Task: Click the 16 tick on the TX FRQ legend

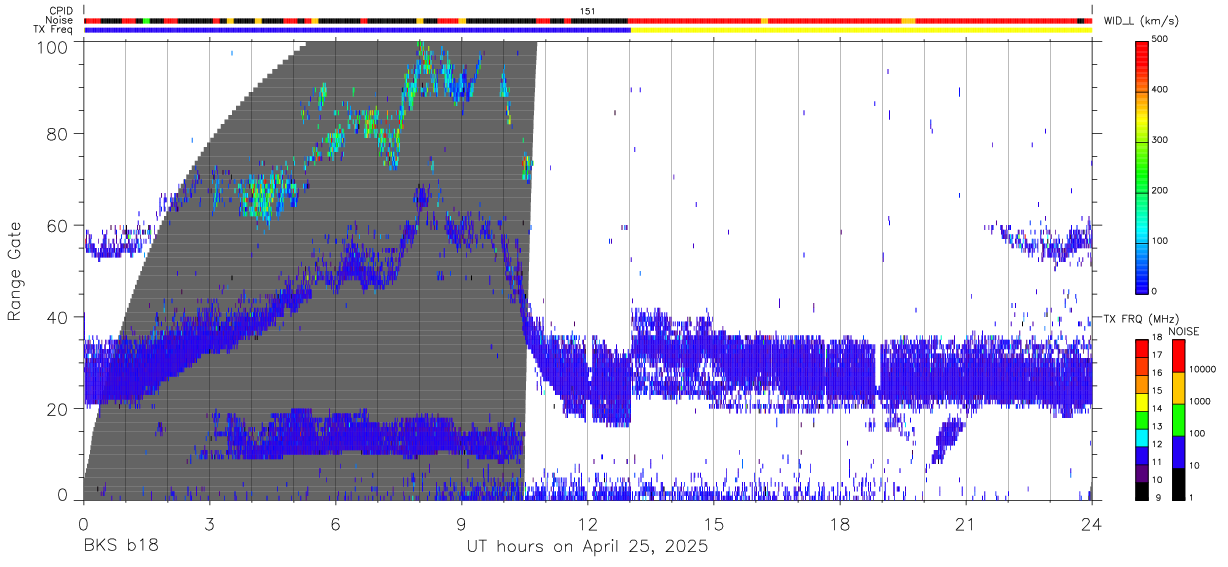Action: [x=1157, y=372]
